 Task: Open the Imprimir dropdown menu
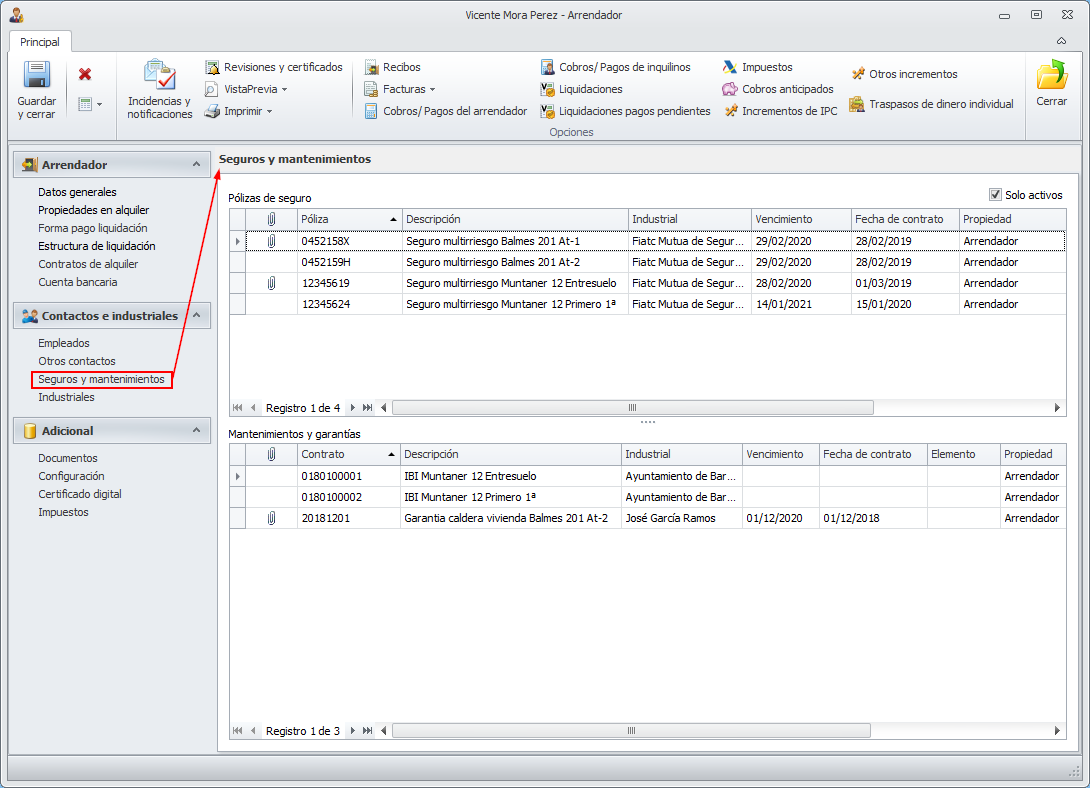269,111
